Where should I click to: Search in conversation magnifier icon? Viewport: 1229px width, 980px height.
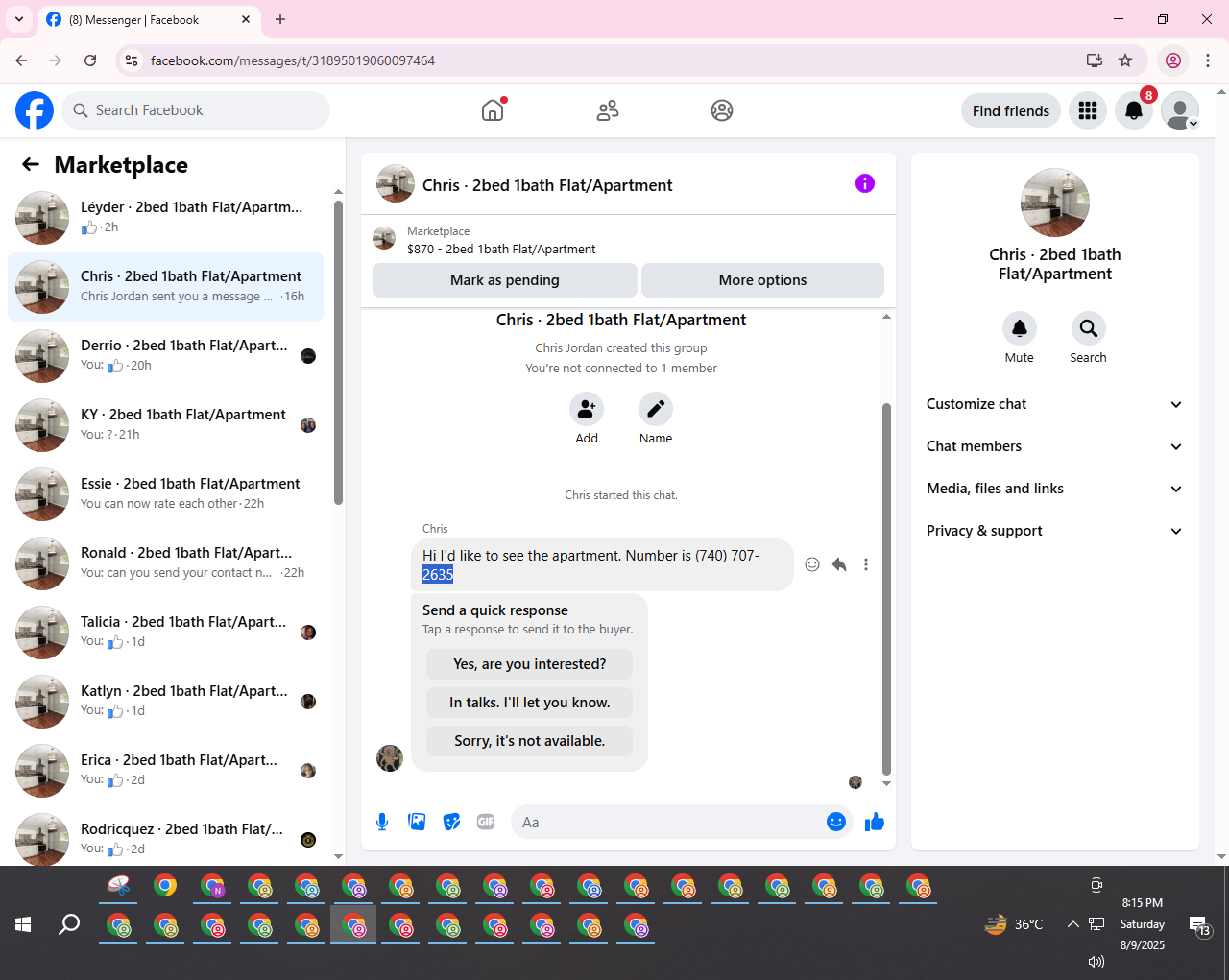pos(1089,328)
